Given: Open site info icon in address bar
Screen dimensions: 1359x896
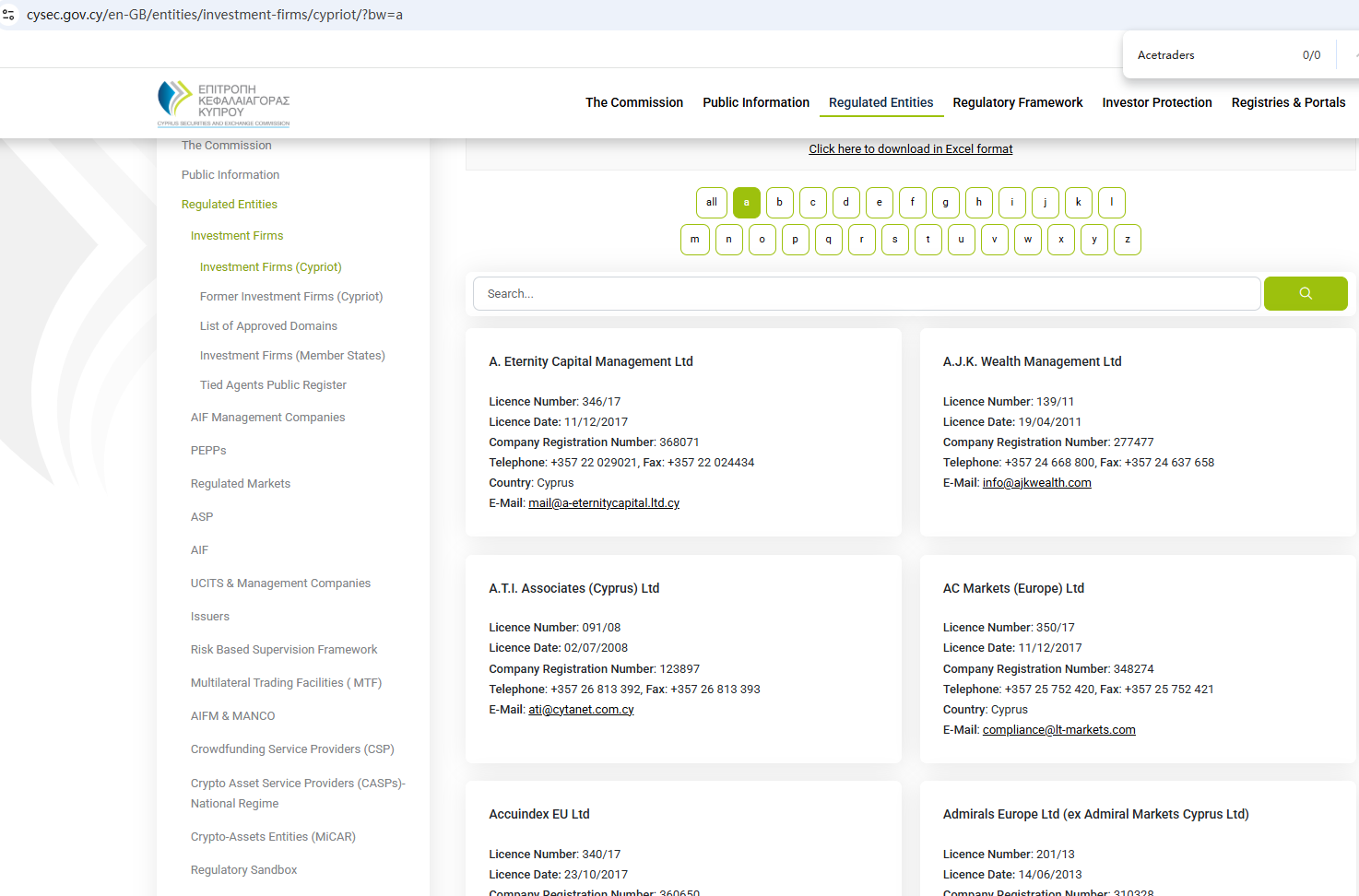Looking at the screenshot, I should coord(9,15).
